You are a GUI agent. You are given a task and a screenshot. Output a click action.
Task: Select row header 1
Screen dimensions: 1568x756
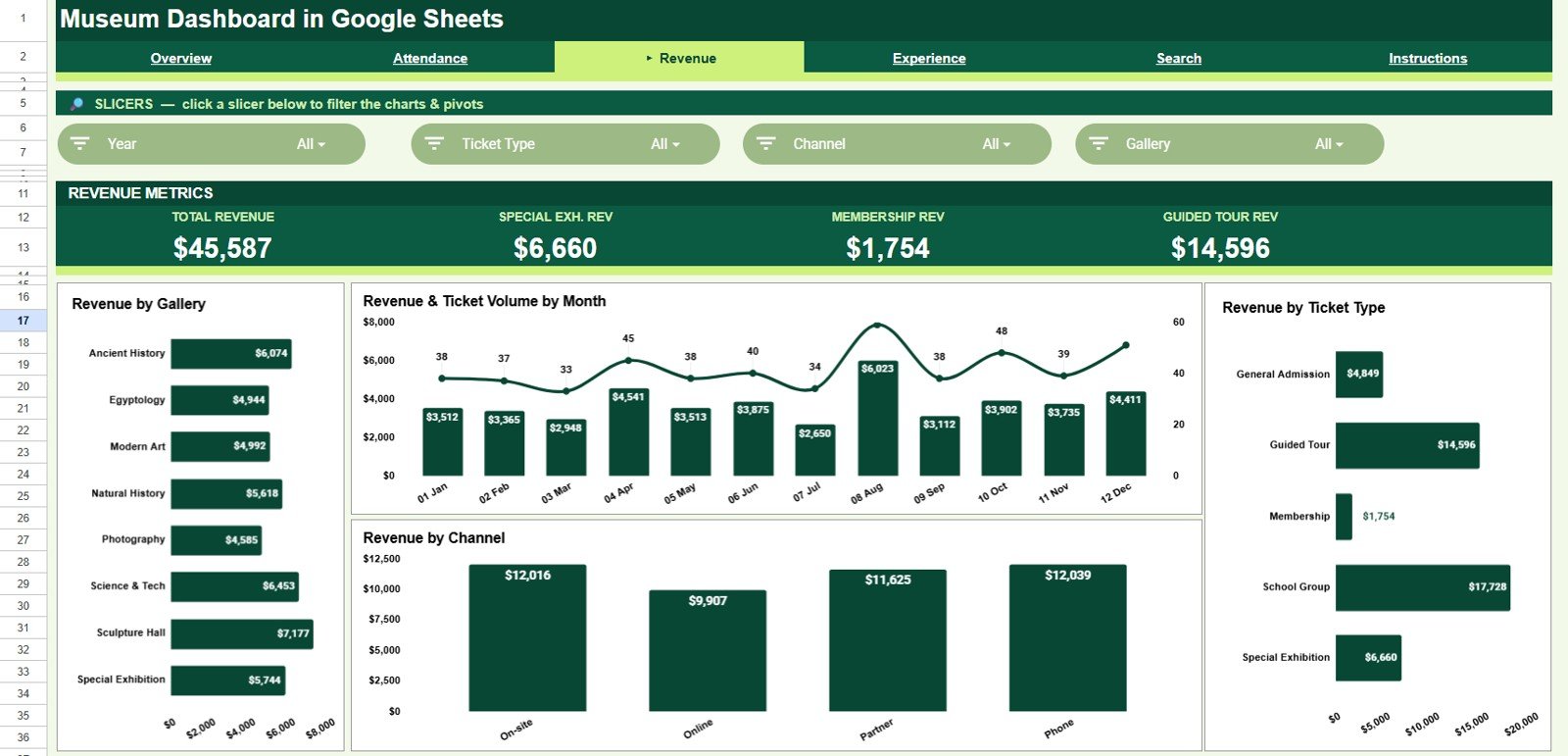coord(23,18)
